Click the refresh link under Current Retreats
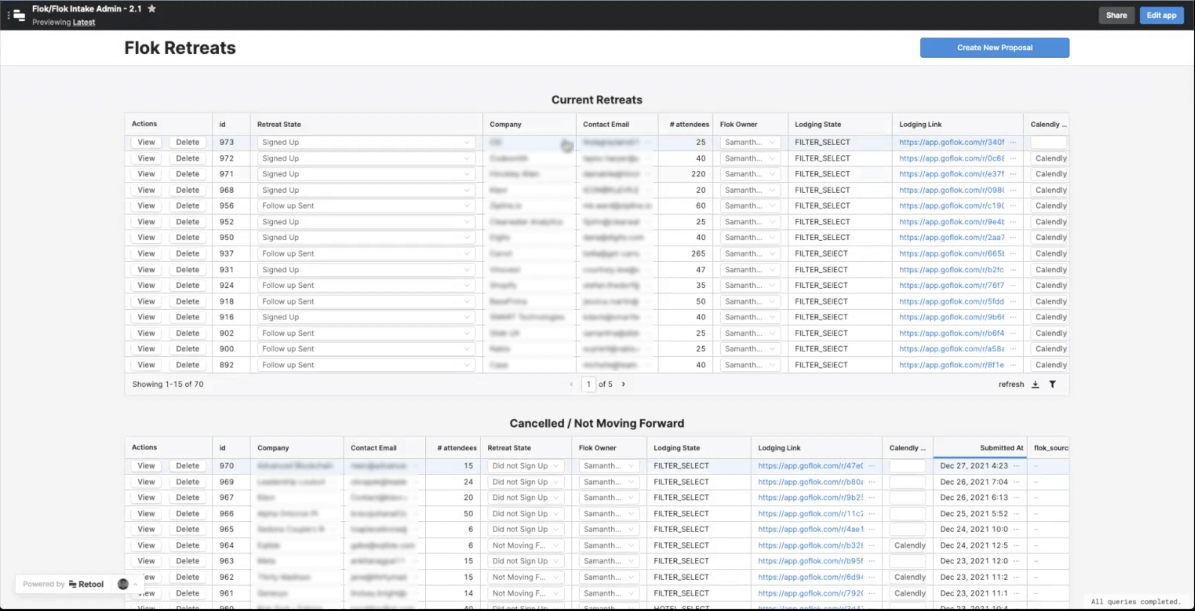Viewport: 1195px width, 611px height. (1011, 385)
